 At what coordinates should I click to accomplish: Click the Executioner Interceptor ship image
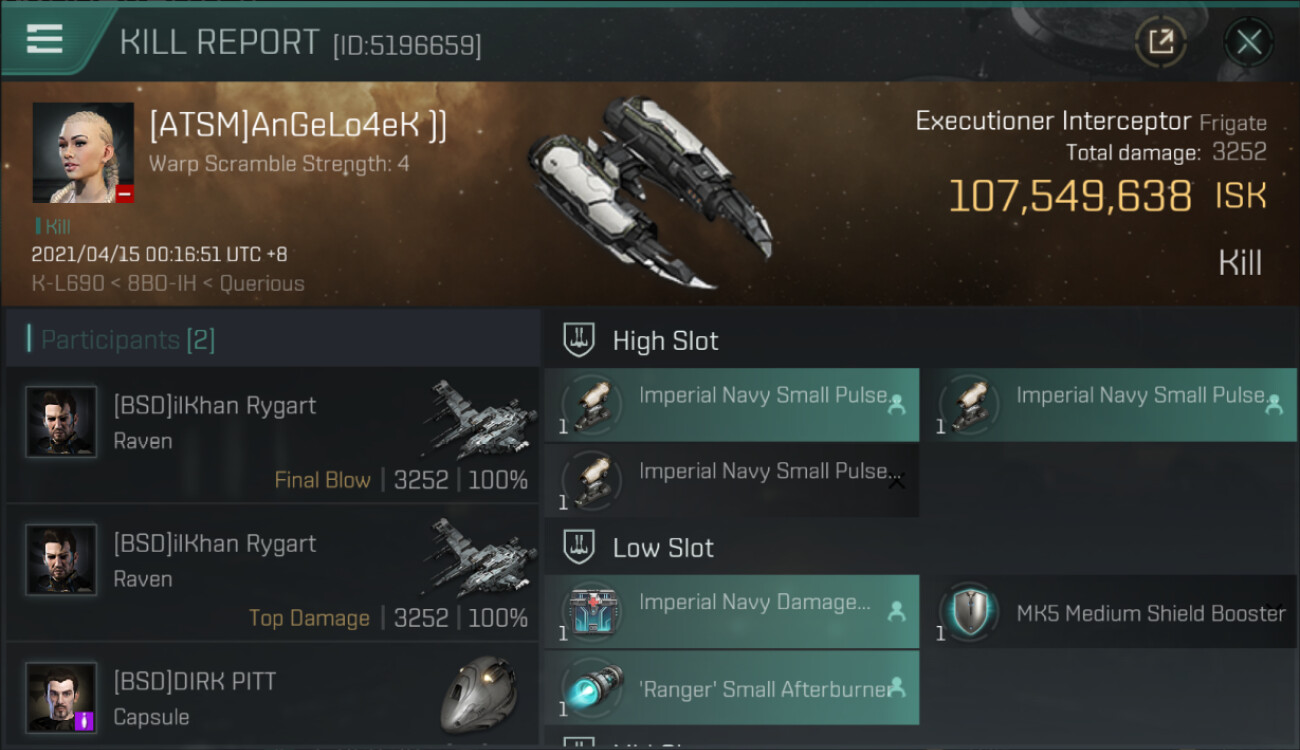(x=650, y=190)
